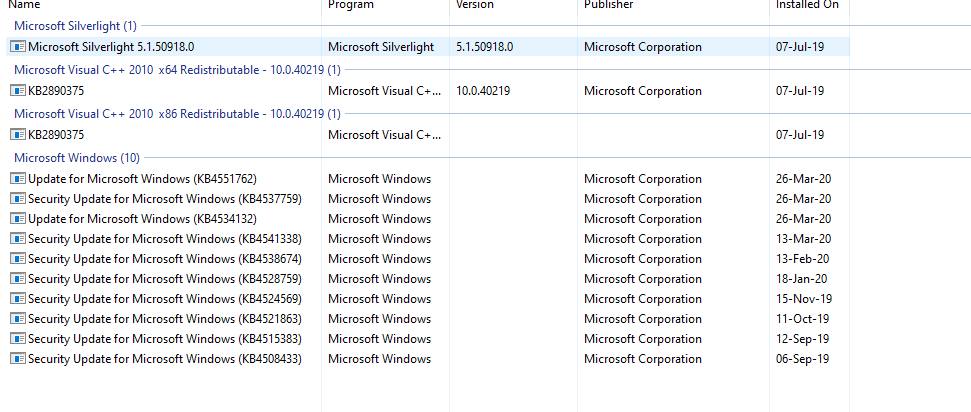Click version cell 5.1.50918.0

[484, 46]
